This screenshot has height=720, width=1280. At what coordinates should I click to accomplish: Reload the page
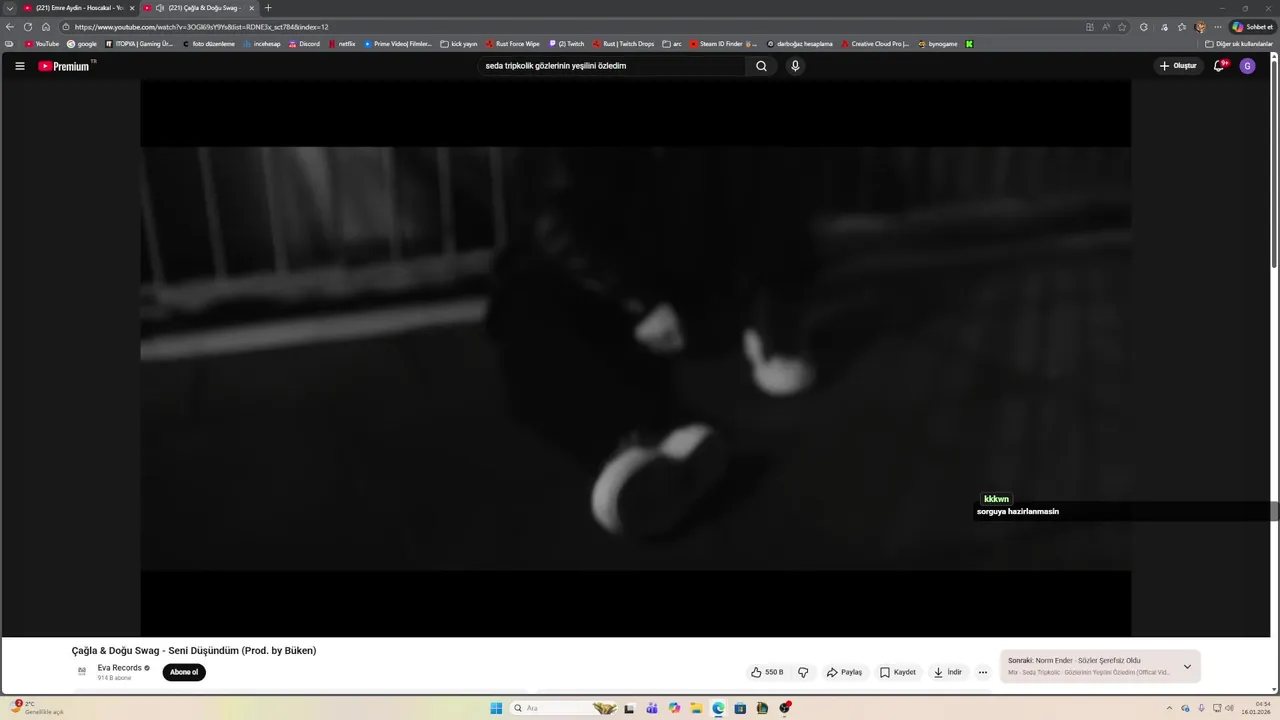pyautogui.click(x=28, y=27)
